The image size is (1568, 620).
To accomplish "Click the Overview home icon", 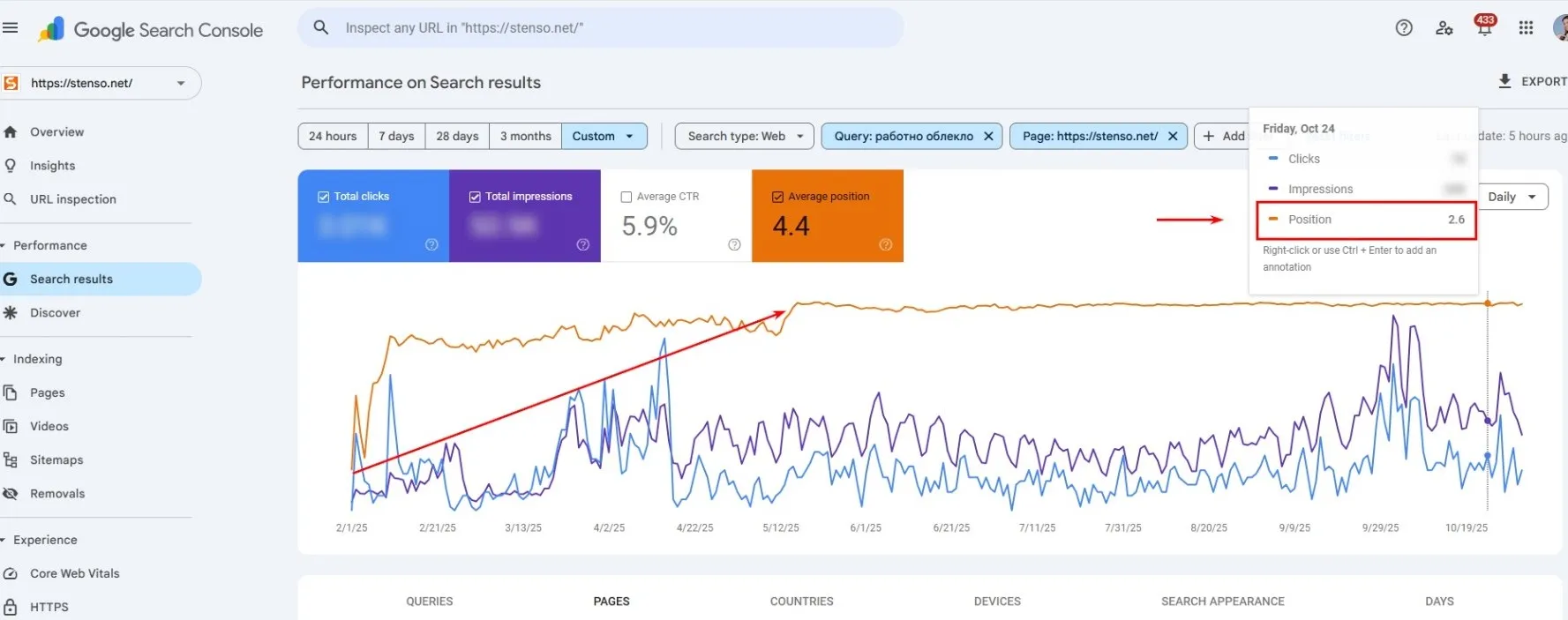I will [x=11, y=131].
